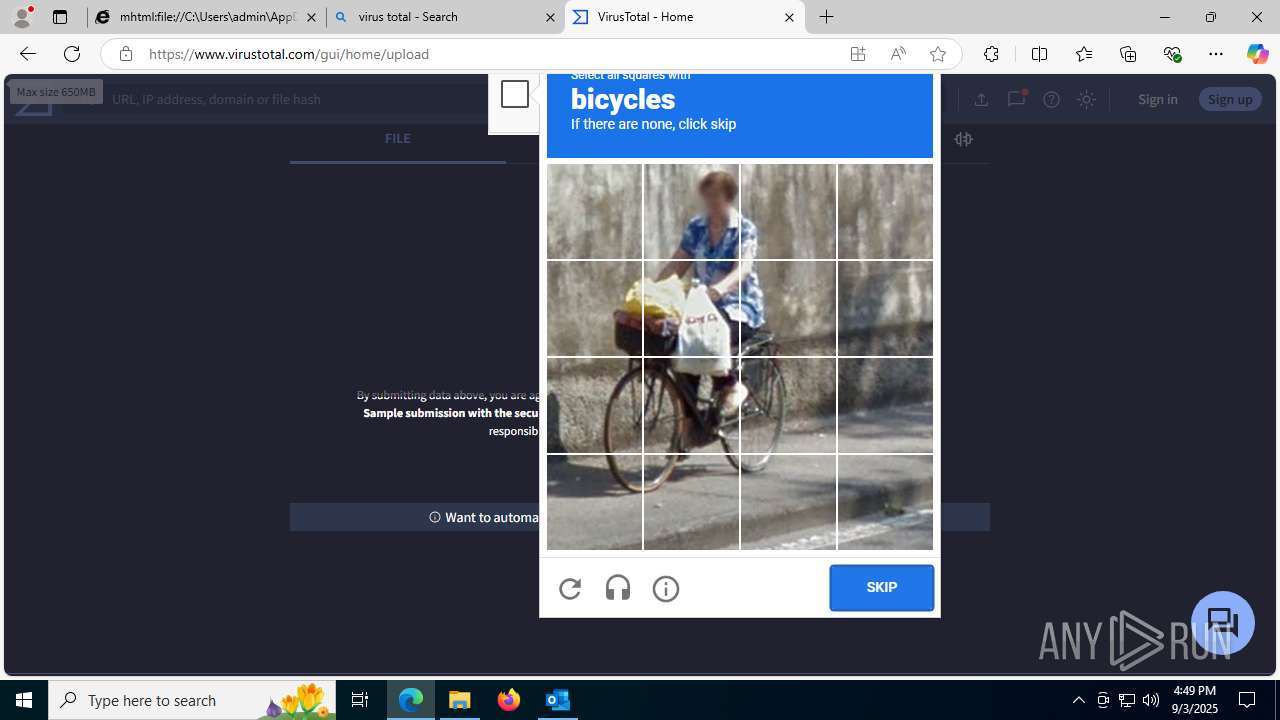The width and height of the screenshot is (1280, 720).
Task: View site information lock icon
Action: [x=125, y=54]
